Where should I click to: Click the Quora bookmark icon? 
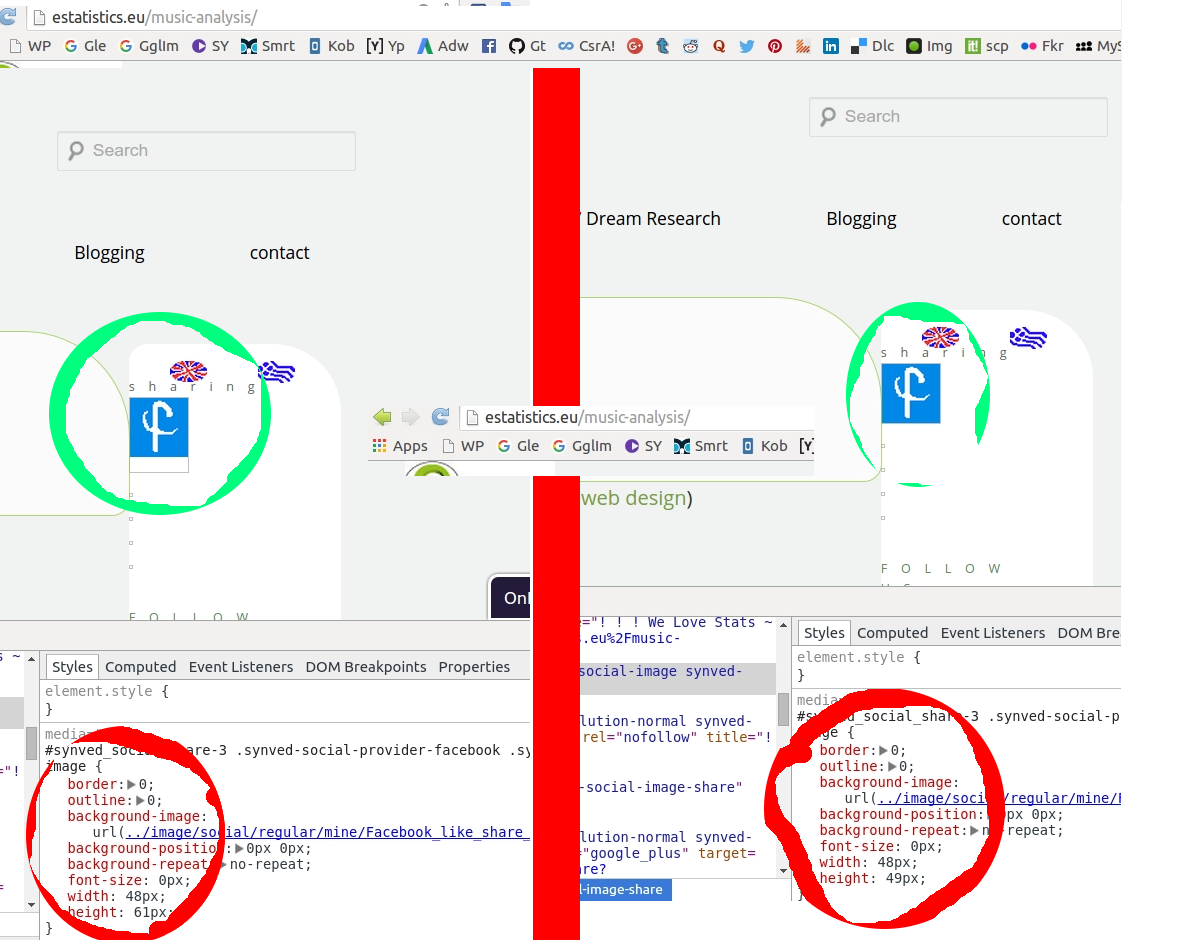[x=719, y=46]
